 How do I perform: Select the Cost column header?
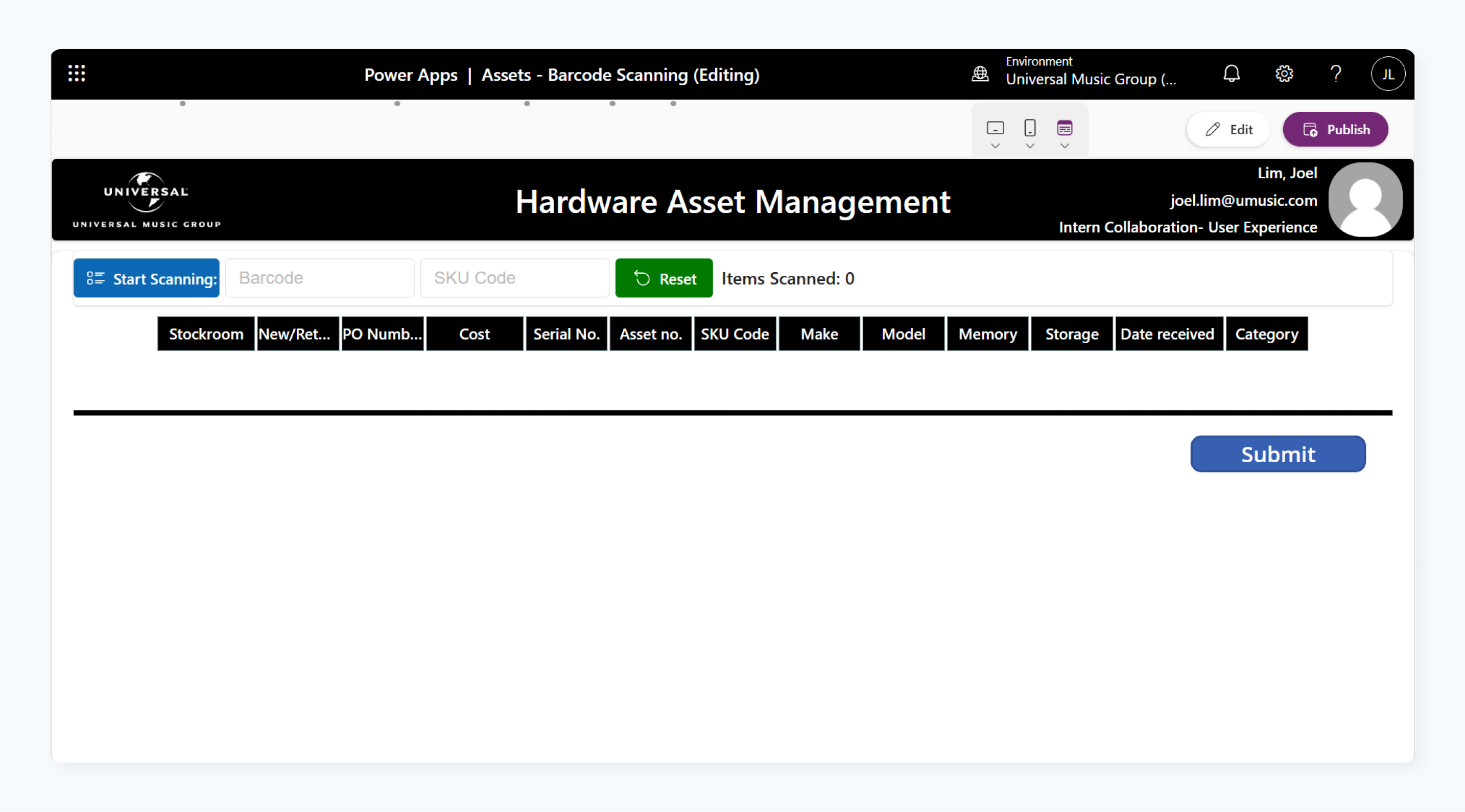point(475,334)
